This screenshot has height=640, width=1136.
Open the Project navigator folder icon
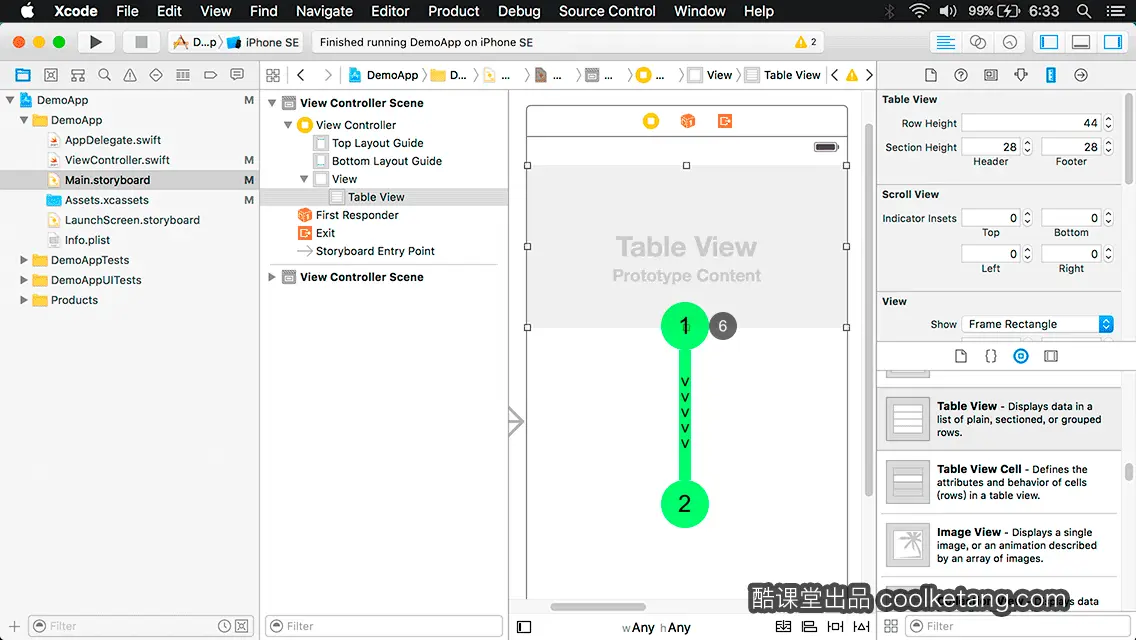(x=23, y=75)
